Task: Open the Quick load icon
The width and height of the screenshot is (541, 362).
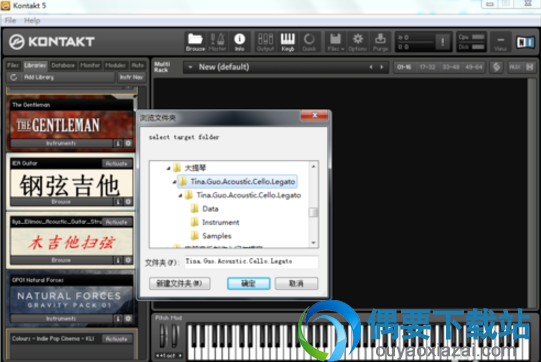Action: coord(309,42)
